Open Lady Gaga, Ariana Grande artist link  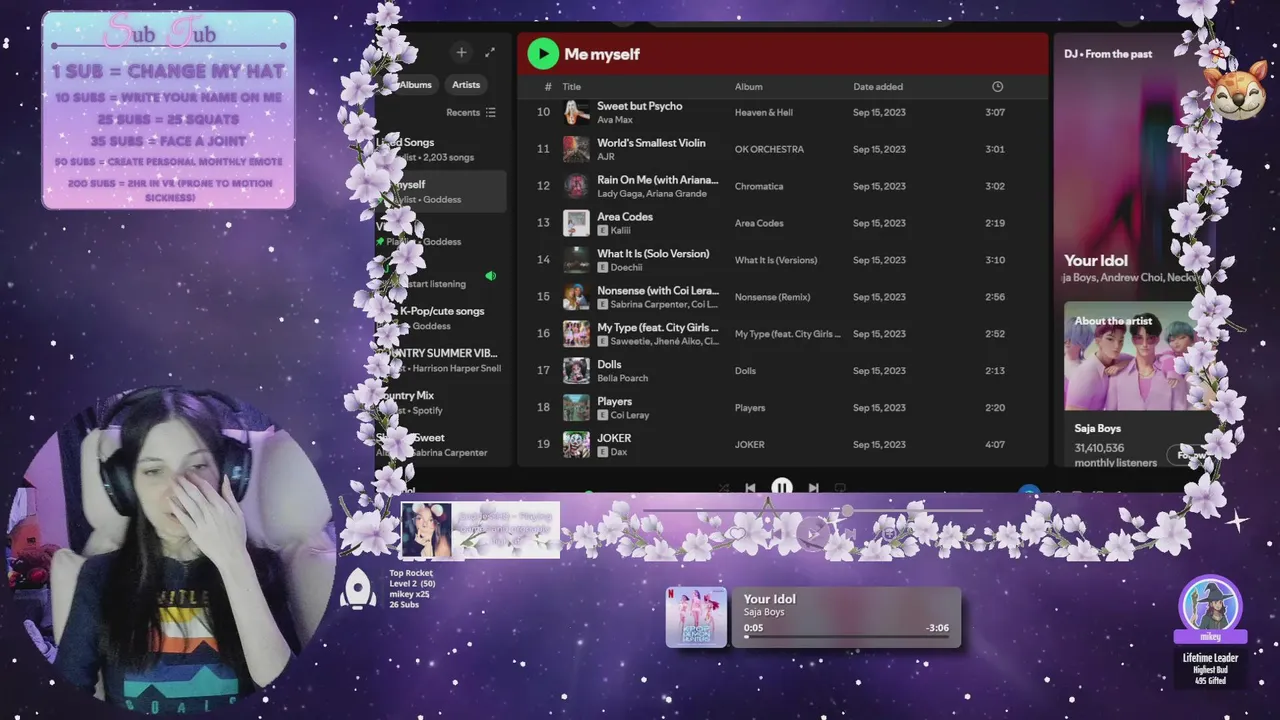click(x=652, y=194)
